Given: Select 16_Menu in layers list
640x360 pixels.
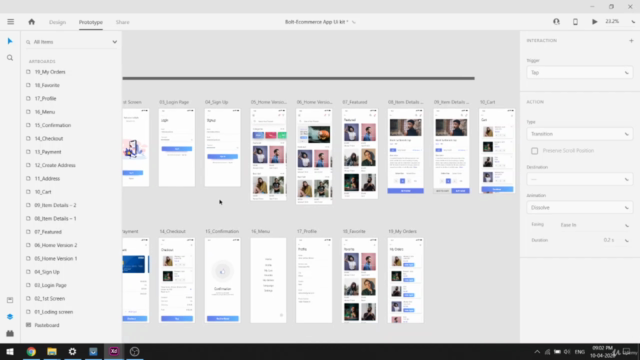Looking at the screenshot, I should pyautogui.click(x=44, y=112).
